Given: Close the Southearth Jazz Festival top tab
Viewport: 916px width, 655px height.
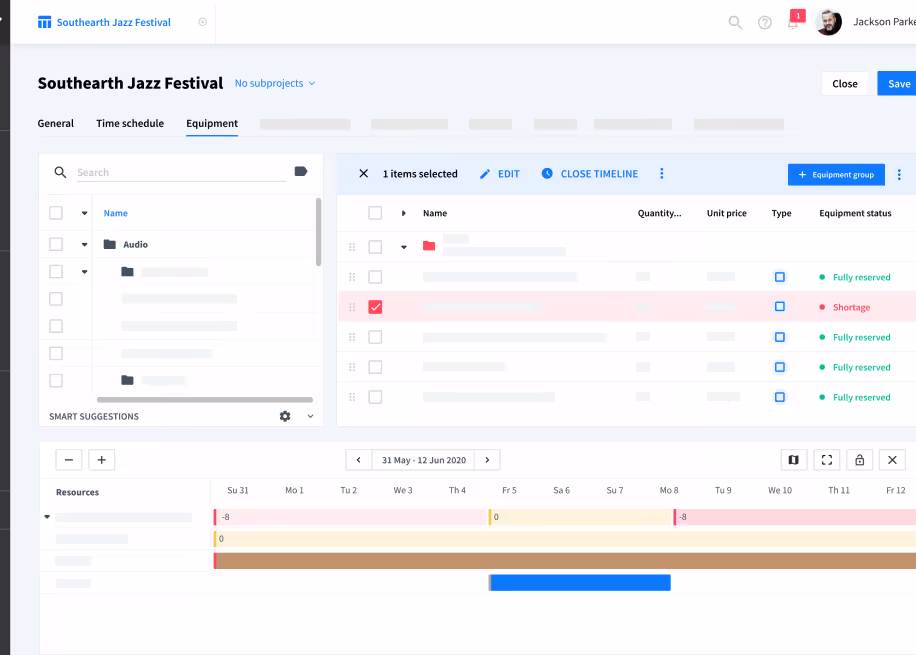Looking at the screenshot, I should (x=203, y=22).
